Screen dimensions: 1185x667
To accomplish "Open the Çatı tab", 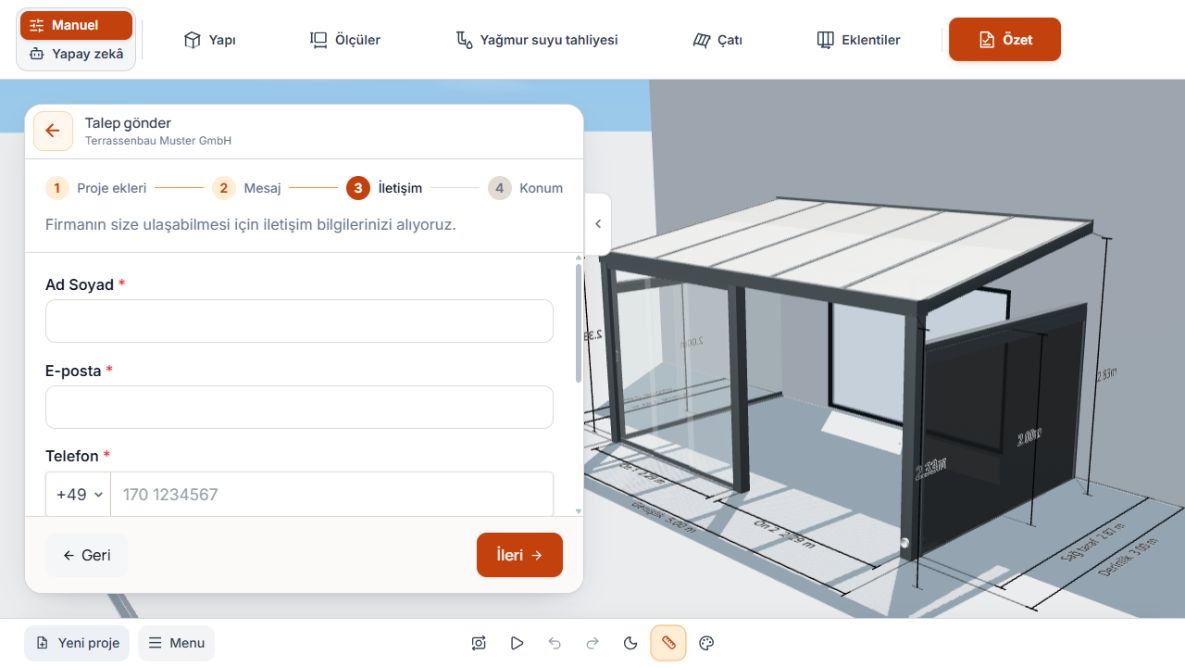I will (x=718, y=40).
